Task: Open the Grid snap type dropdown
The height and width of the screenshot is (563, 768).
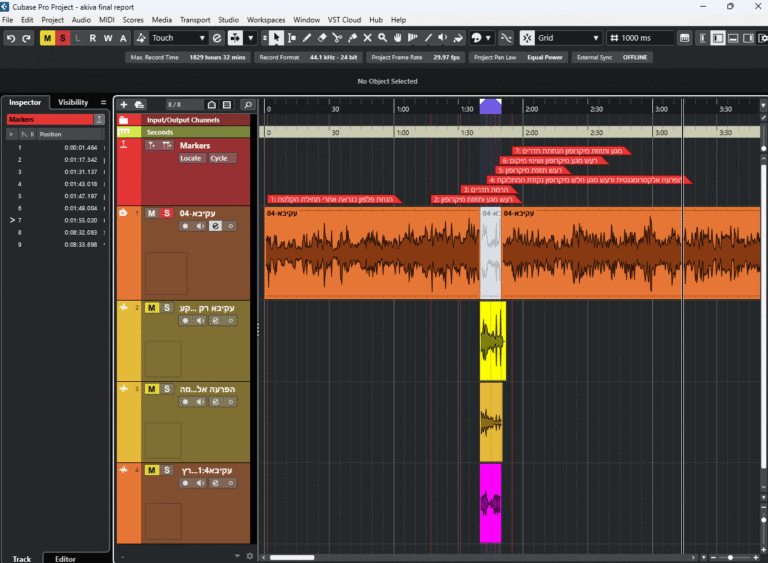Action: click(x=568, y=38)
